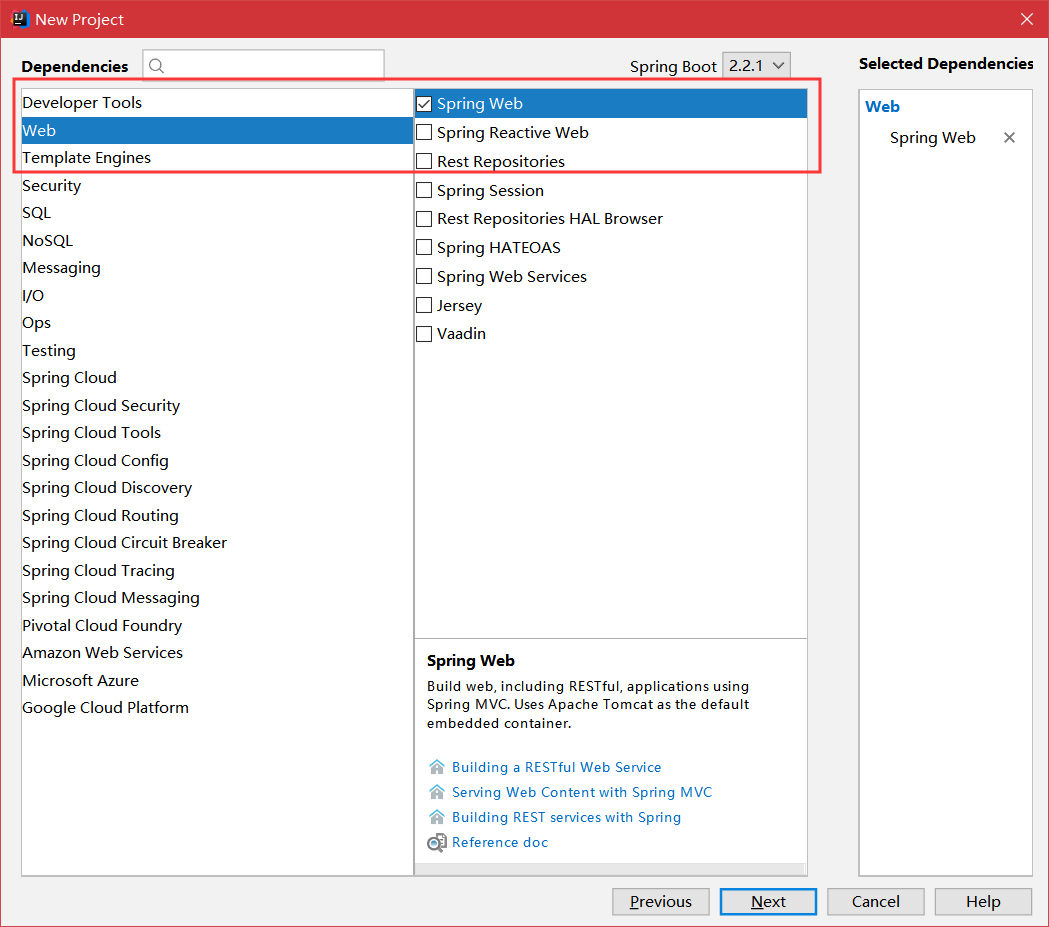Image resolution: width=1049 pixels, height=927 pixels.
Task: Click the home icon beside Serving Web Content
Action: pyautogui.click(x=437, y=792)
